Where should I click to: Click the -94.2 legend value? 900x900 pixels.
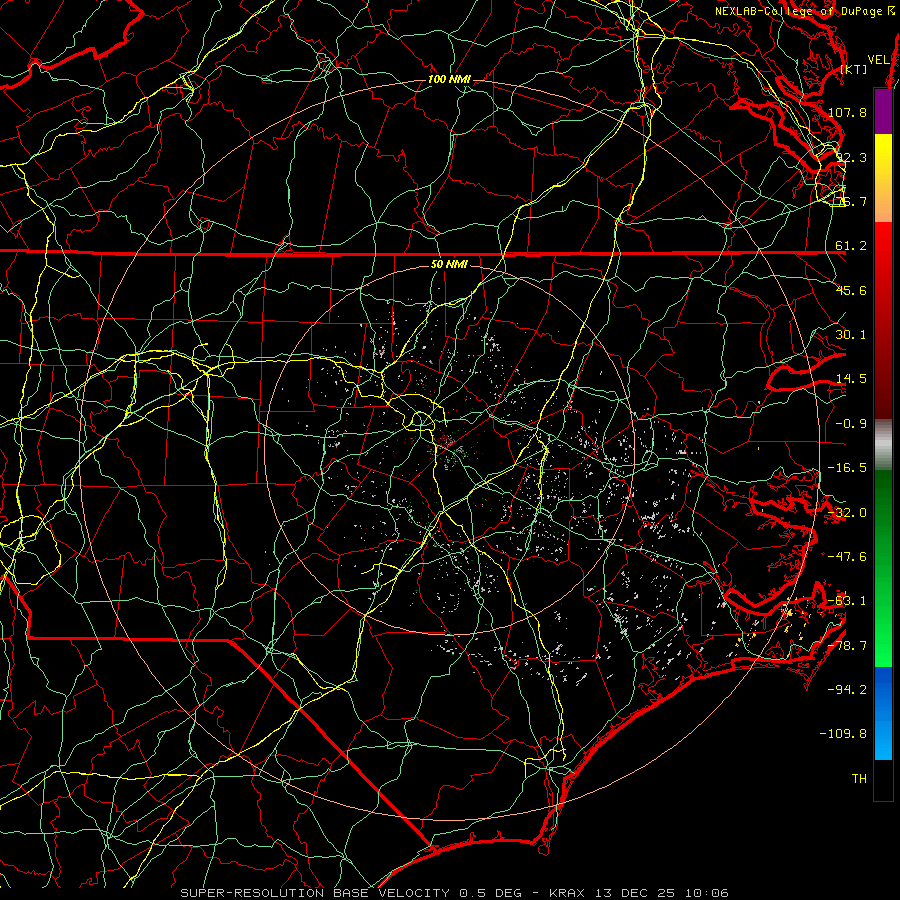pos(847,689)
